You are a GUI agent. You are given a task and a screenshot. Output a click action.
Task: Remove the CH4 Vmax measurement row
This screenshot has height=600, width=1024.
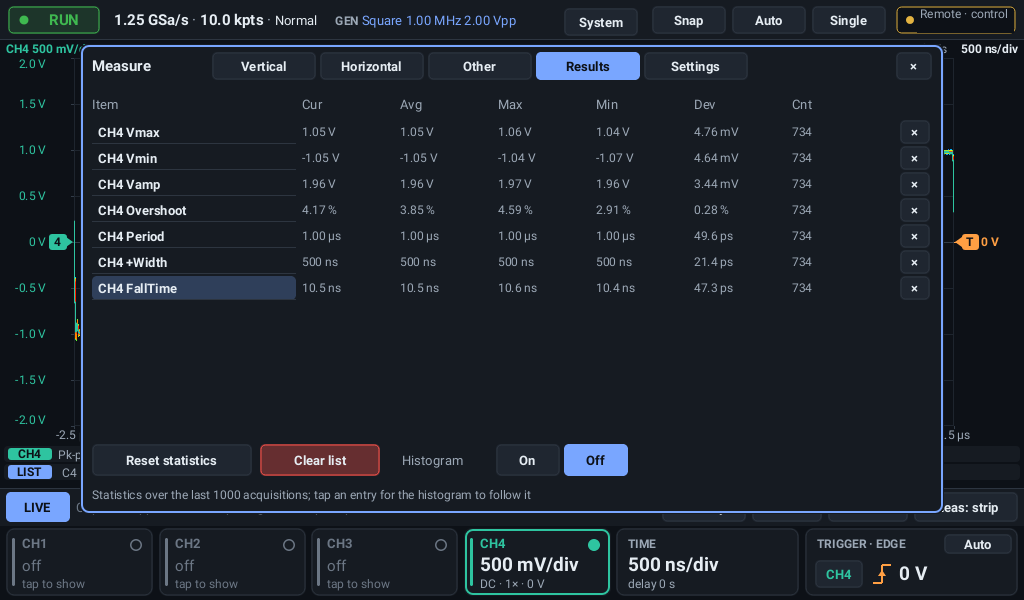point(914,133)
